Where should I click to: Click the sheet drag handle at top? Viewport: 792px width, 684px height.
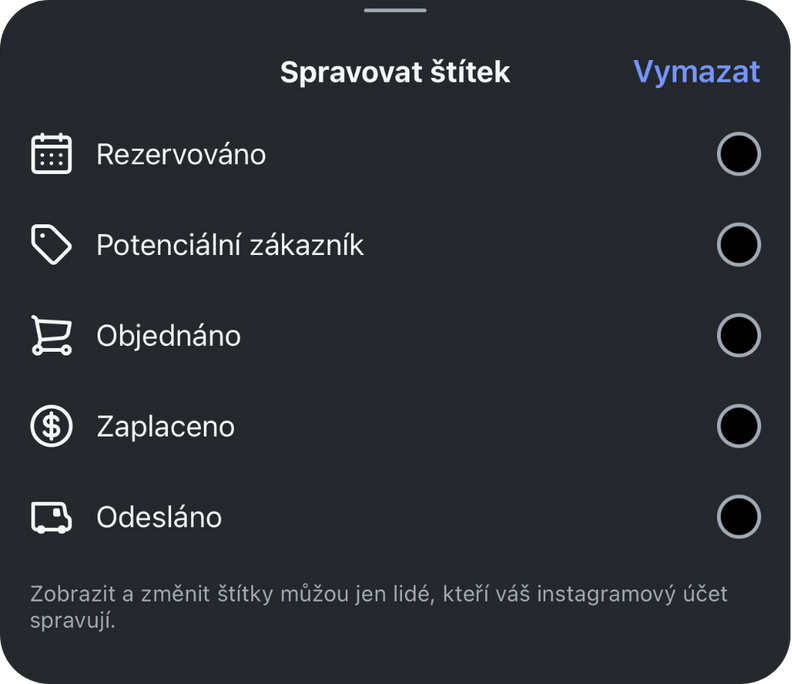pyautogui.click(x=395, y=10)
